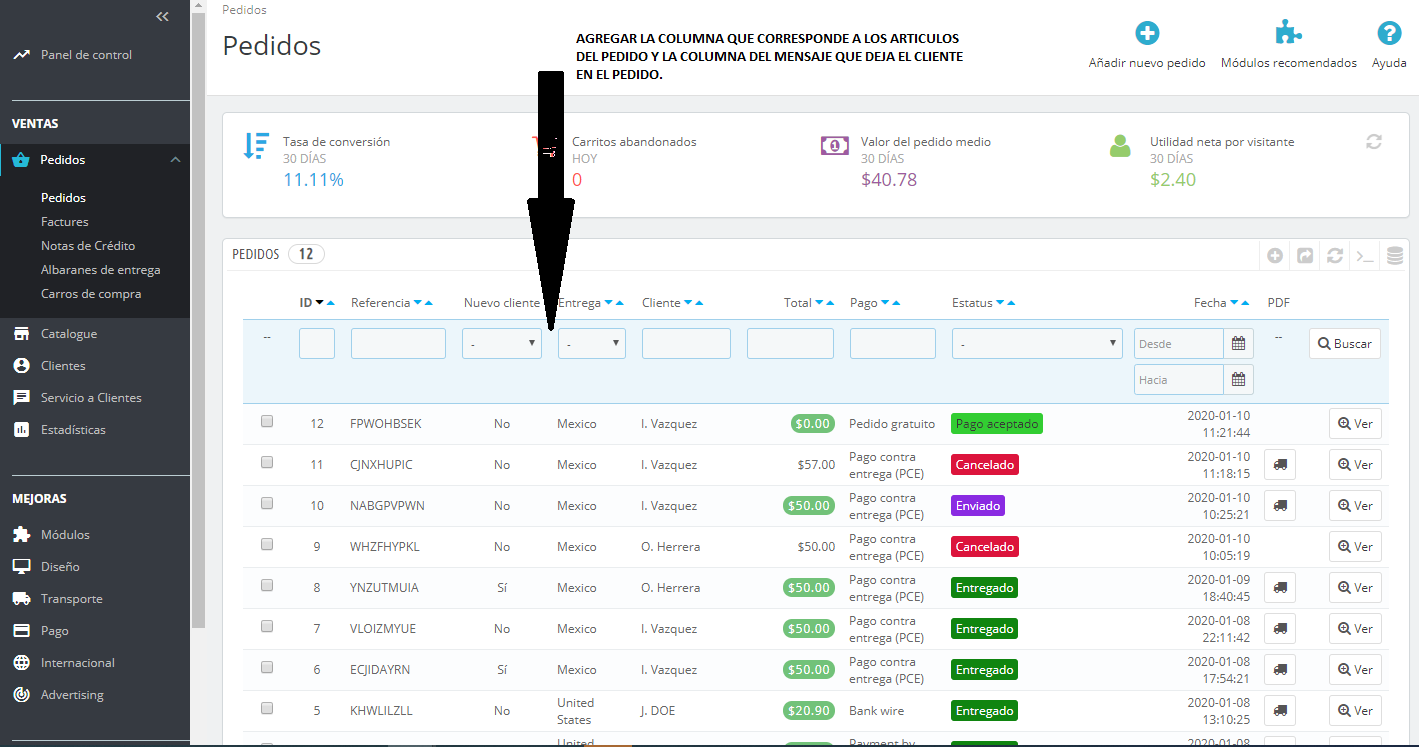The image size is (1419, 747).
Task: Open the Nuevo cliente filter dropdown
Action: tap(502, 344)
